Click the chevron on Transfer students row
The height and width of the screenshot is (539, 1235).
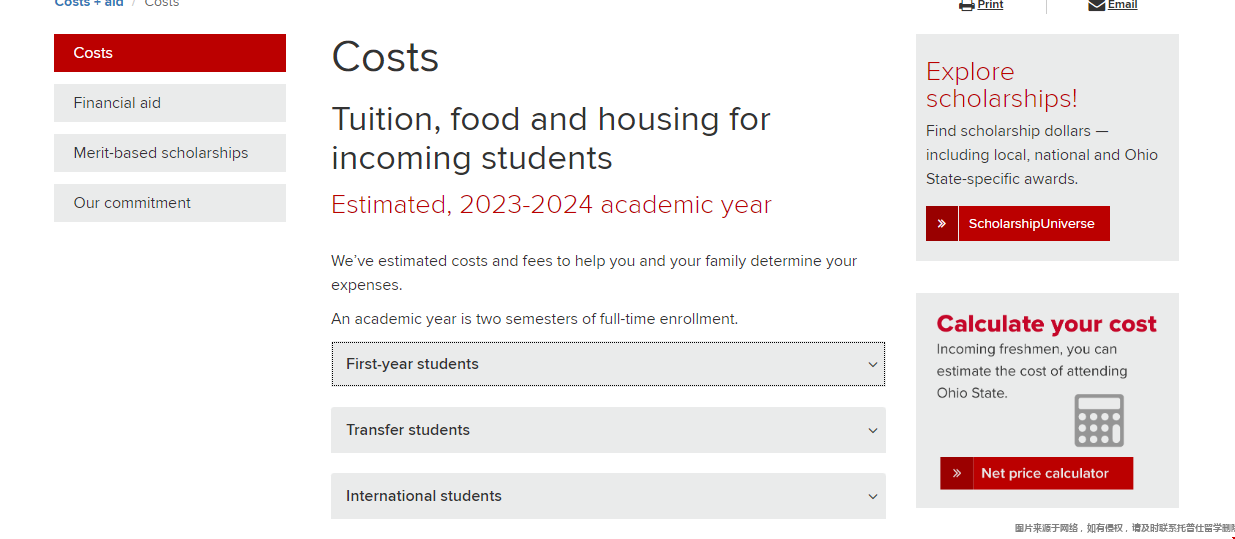tap(873, 431)
